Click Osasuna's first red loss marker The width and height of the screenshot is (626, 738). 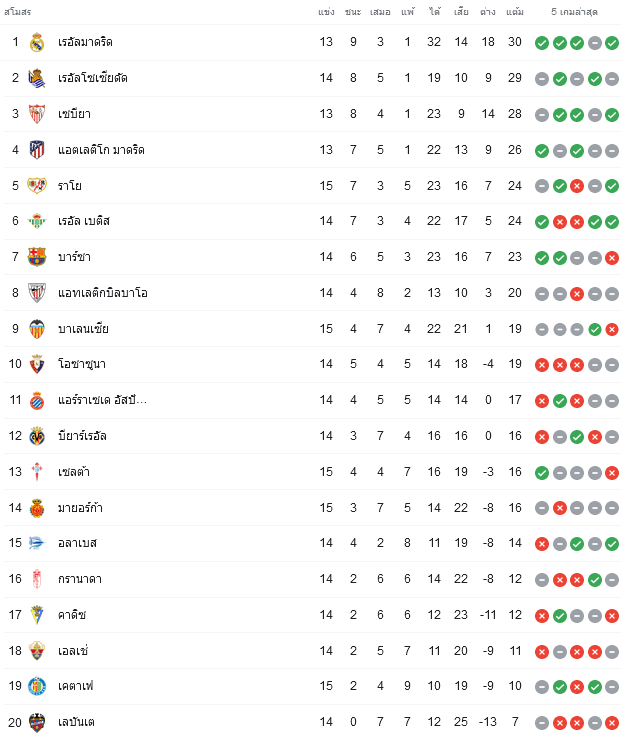[542, 365]
